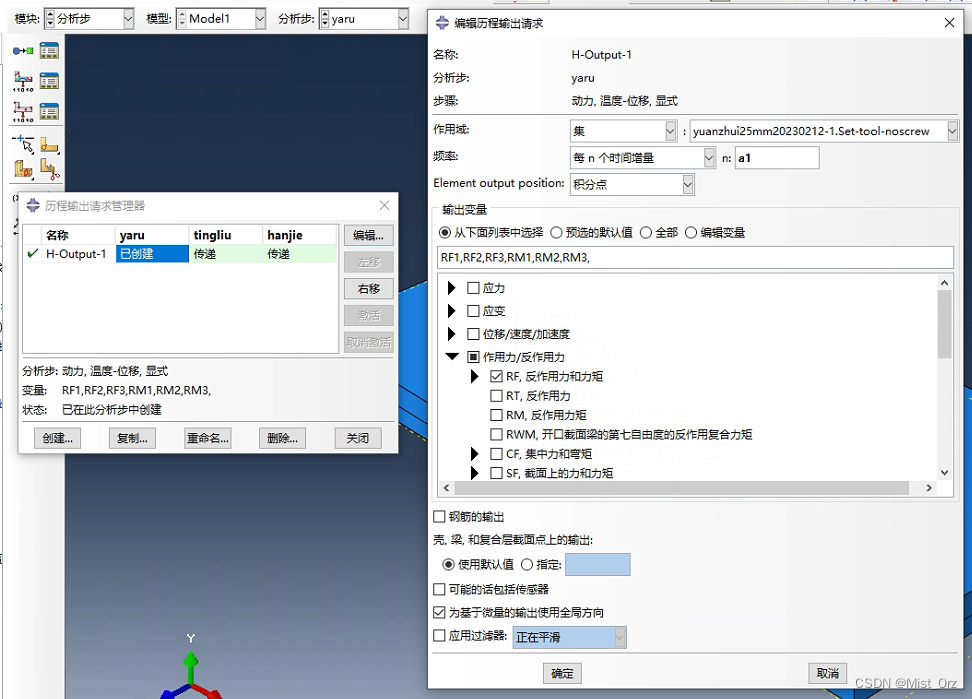Enable 可能的话包括传感器 checkbox
The image size is (972, 699).
pos(439,589)
